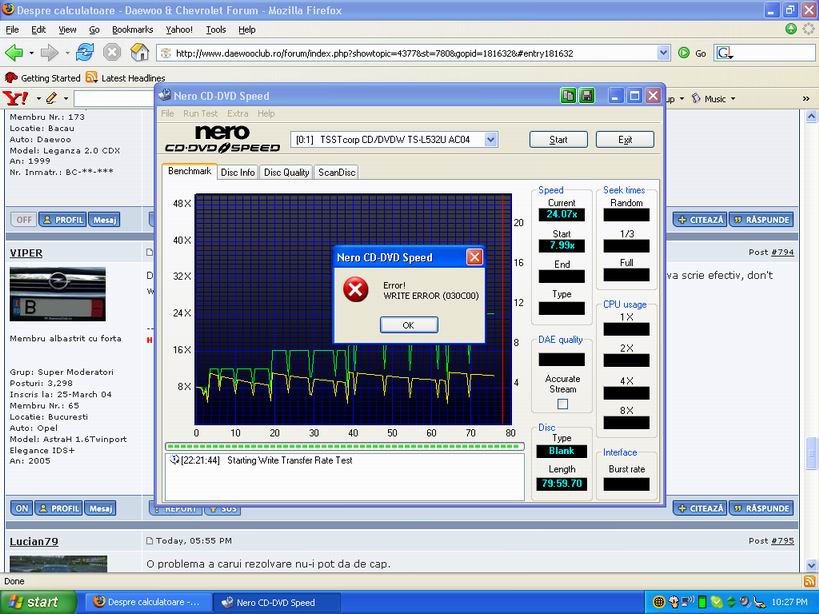819x614 pixels.
Task: Switch to the ScanDisc tab
Action: coord(336,172)
